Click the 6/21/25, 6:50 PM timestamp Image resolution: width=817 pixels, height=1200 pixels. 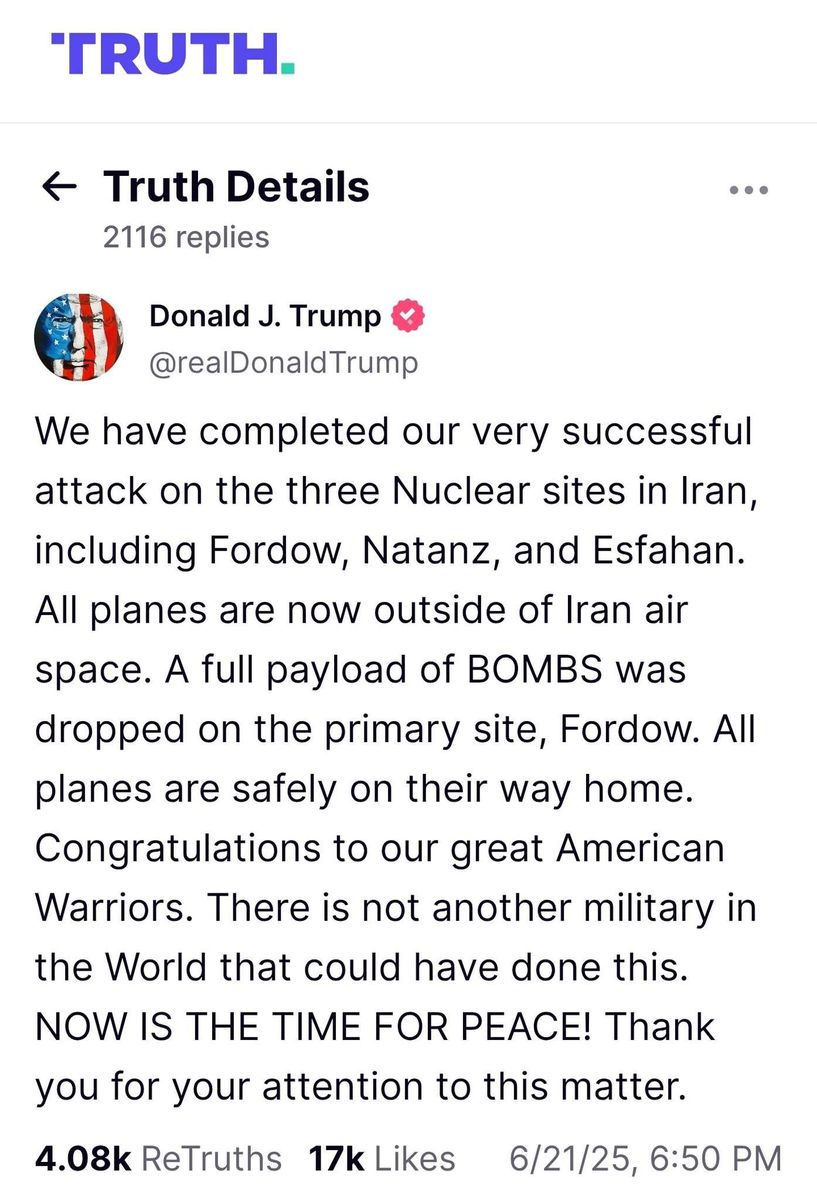click(x=645, y=1159)
